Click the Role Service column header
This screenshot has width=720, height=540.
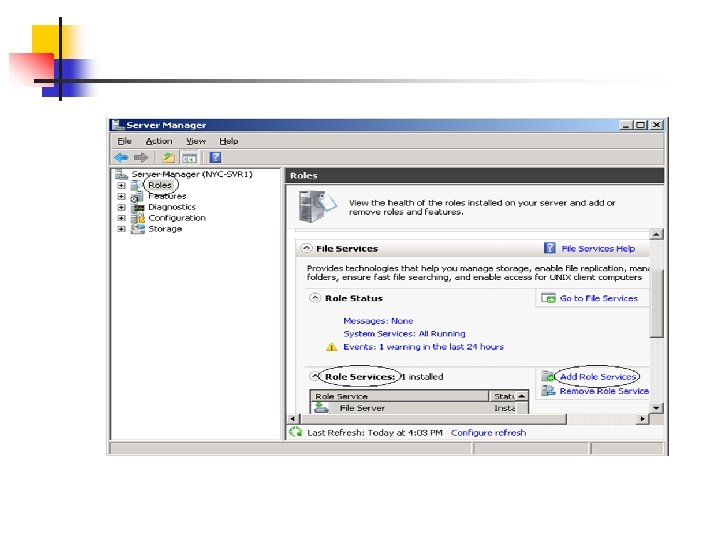[x=399, y=396]
